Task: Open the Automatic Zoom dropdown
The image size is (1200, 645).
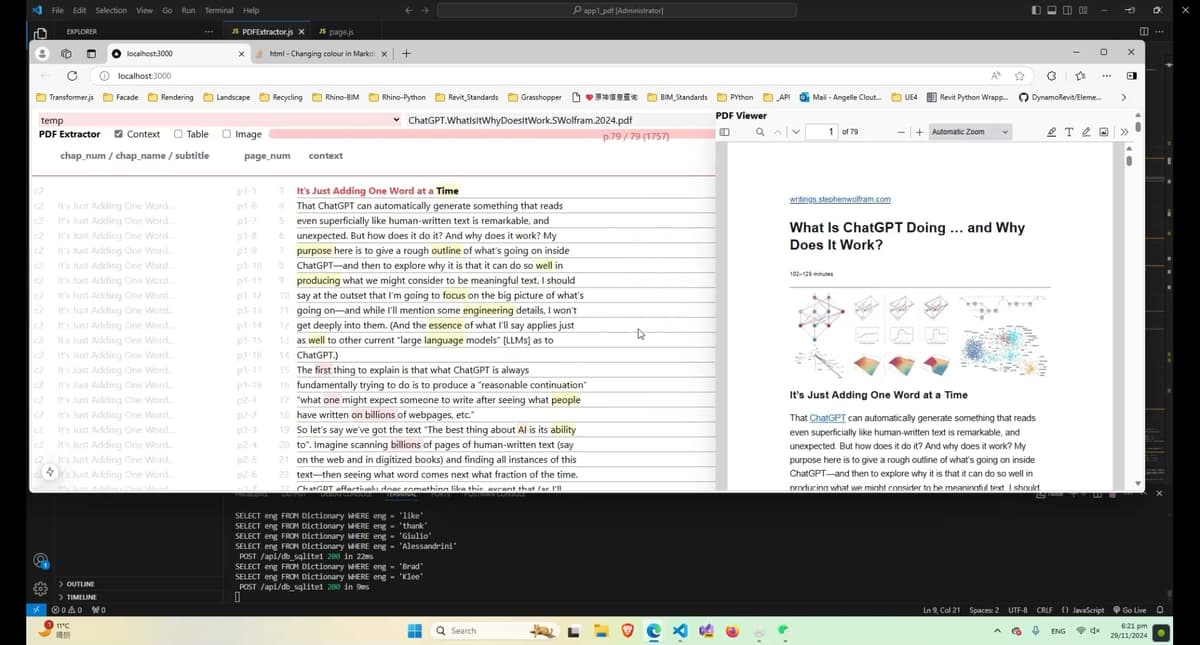Action: [970, 132]
